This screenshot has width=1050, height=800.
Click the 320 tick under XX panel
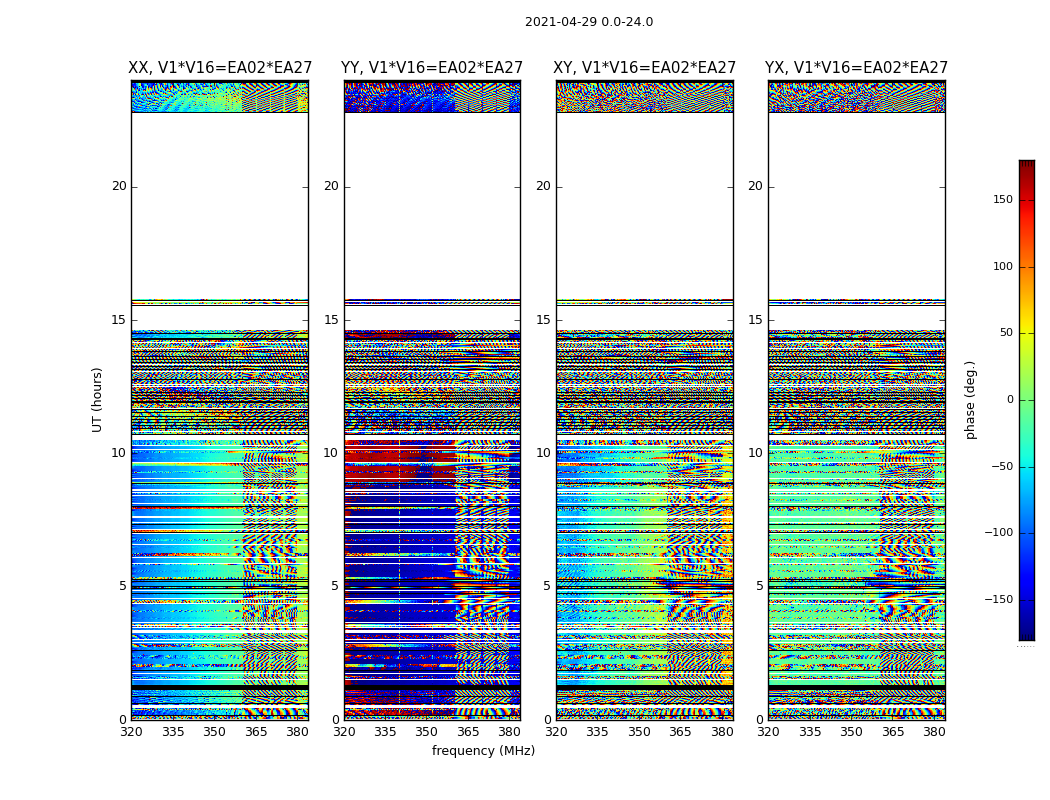point(131,732)
